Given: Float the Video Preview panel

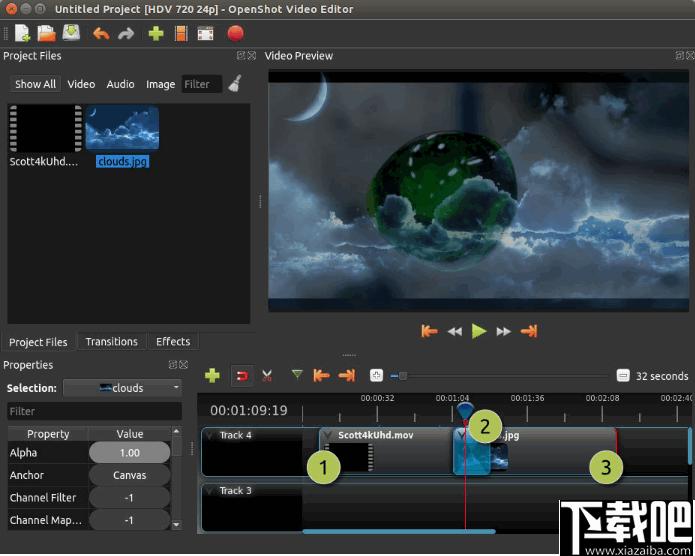Looking at the screenshot, I should 679,55.
